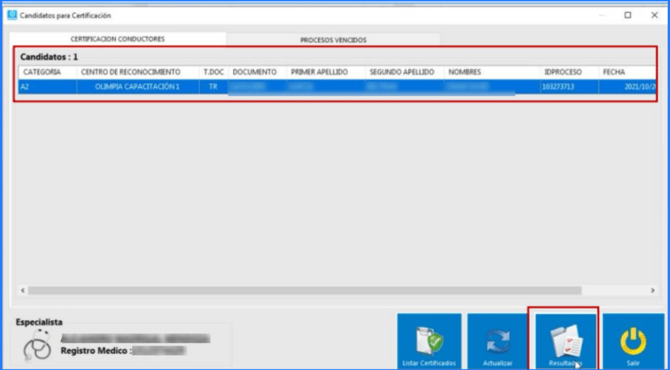Sort by CATEGORIA column header
The width and height of the screenshot is (670, 370).
coord(47,72)
